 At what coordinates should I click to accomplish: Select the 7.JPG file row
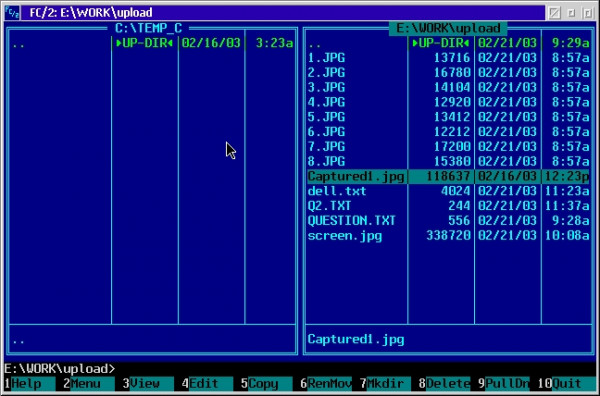(x=448, y=147)
